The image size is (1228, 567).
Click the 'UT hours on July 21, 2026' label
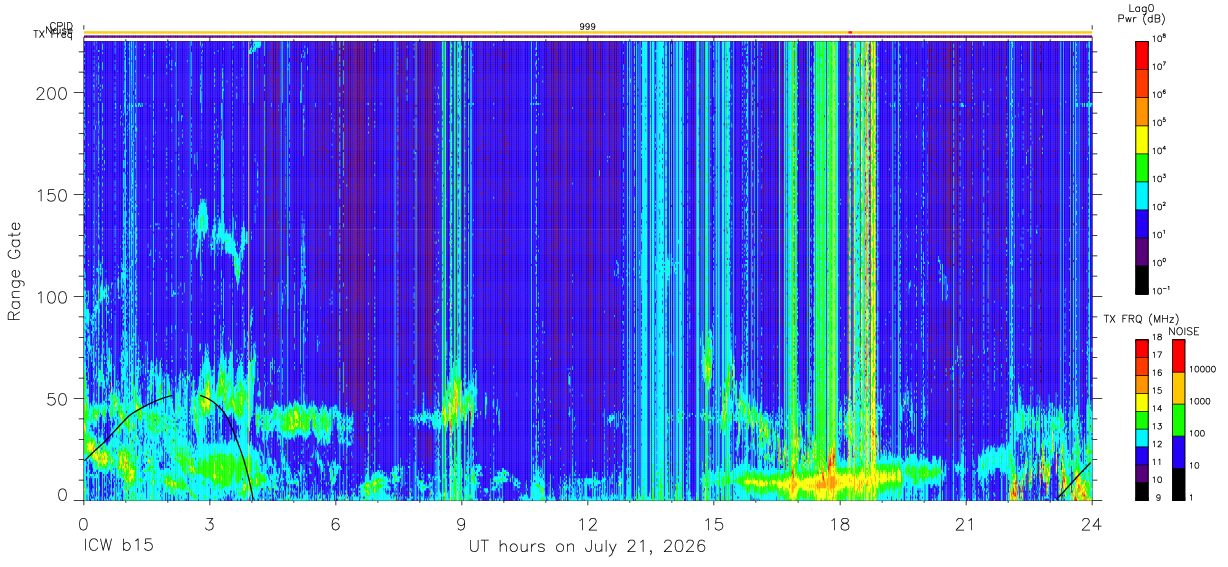point(587,547)
